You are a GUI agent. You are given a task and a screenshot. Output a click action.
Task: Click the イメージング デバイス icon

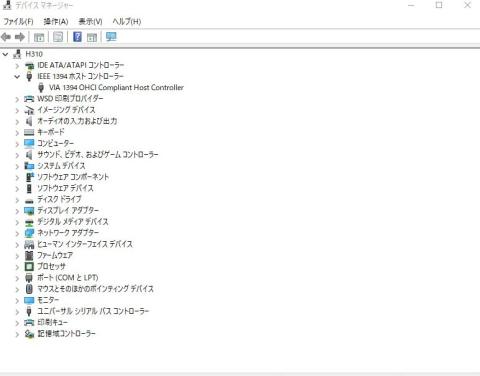[29, 110]
